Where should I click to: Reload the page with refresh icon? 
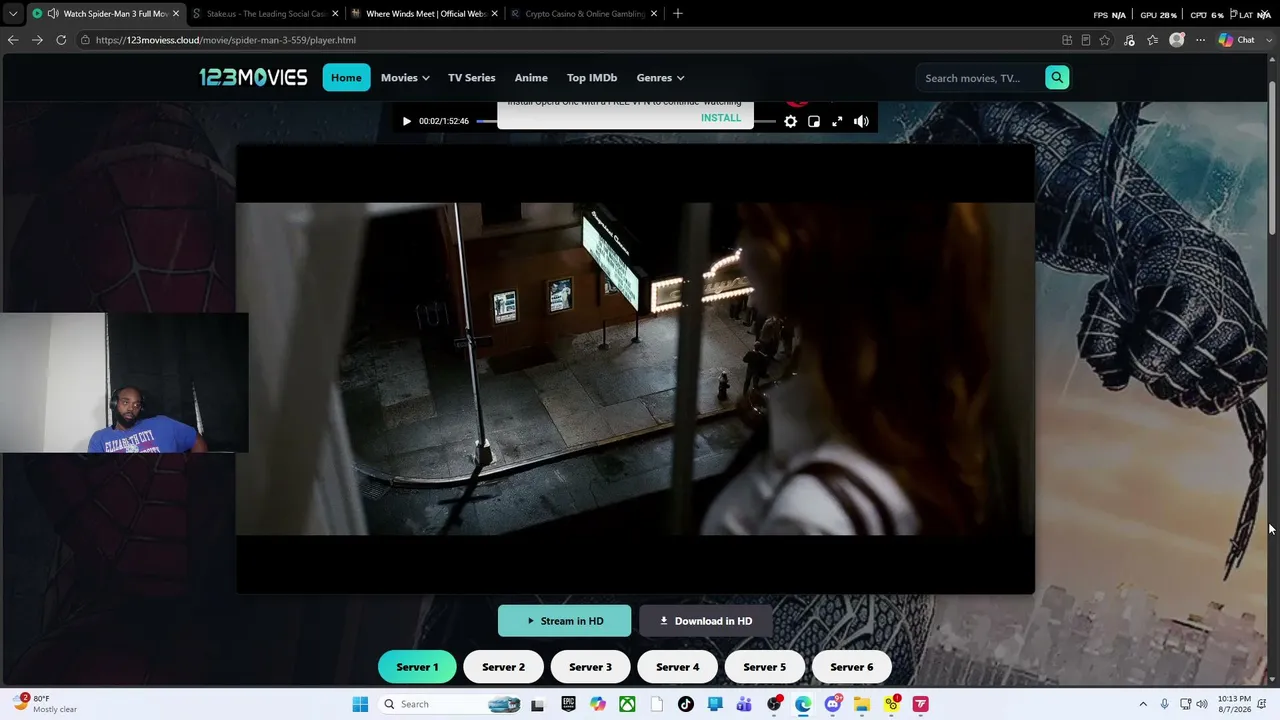(x=61, y=40)
